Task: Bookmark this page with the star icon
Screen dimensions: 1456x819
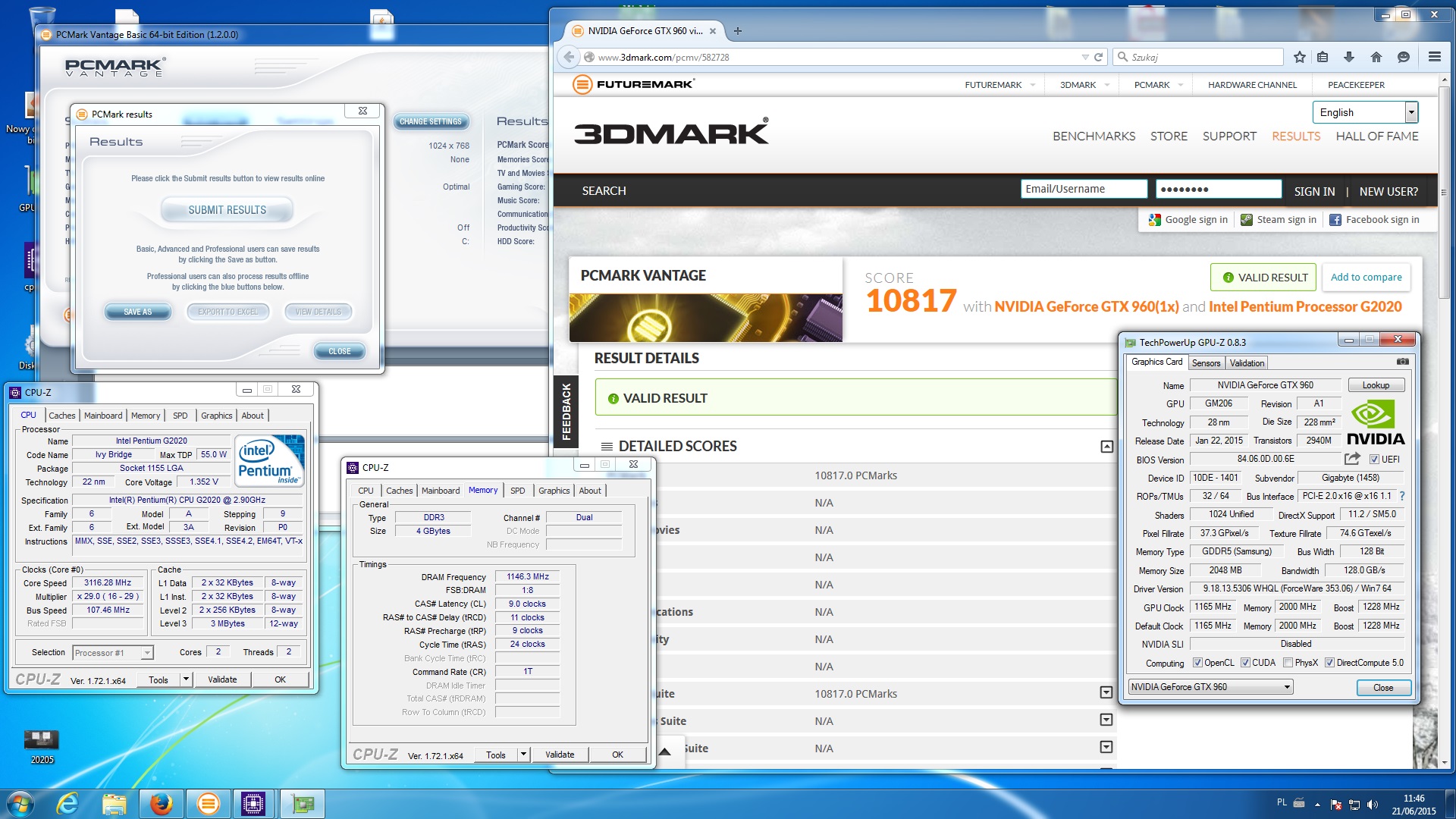Action: (1300, 57)
